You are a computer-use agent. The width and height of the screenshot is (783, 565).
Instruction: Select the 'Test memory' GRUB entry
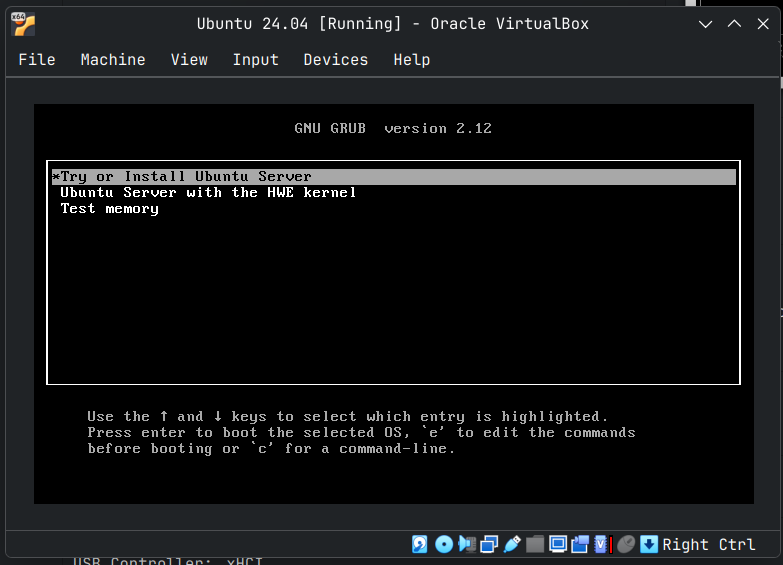[109, 209]
